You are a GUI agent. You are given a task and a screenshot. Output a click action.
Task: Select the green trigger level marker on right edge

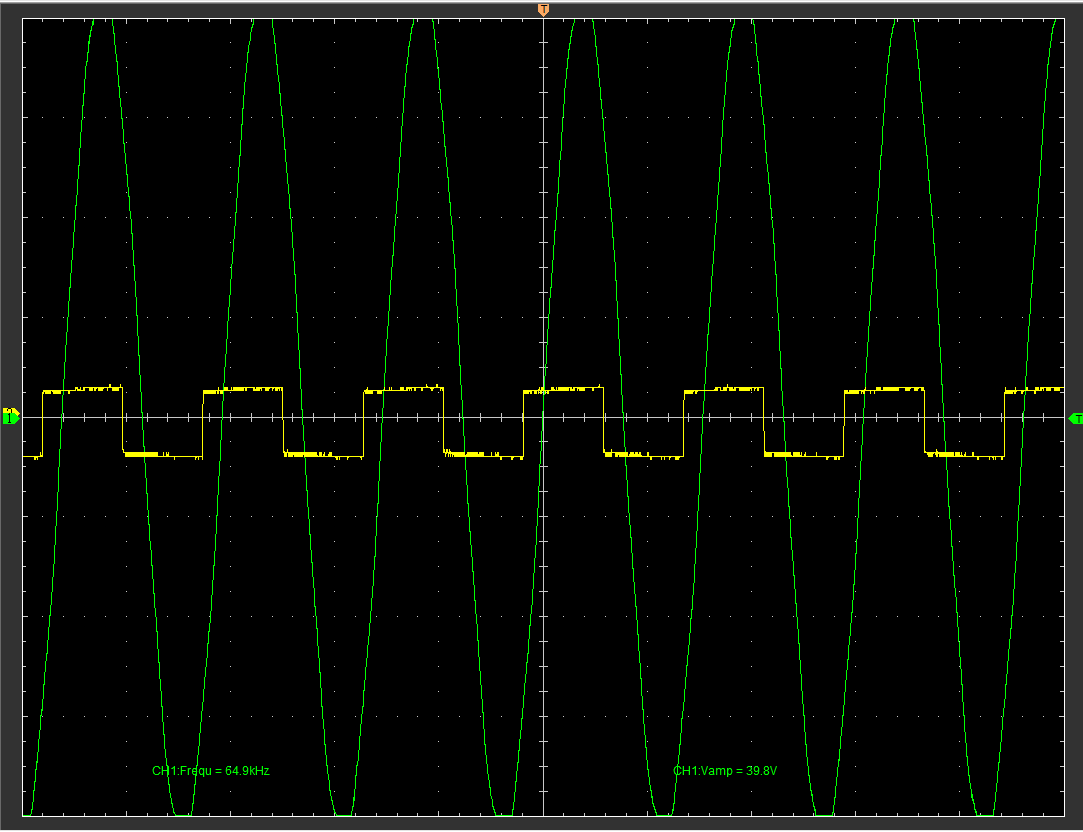(1075, 418)
